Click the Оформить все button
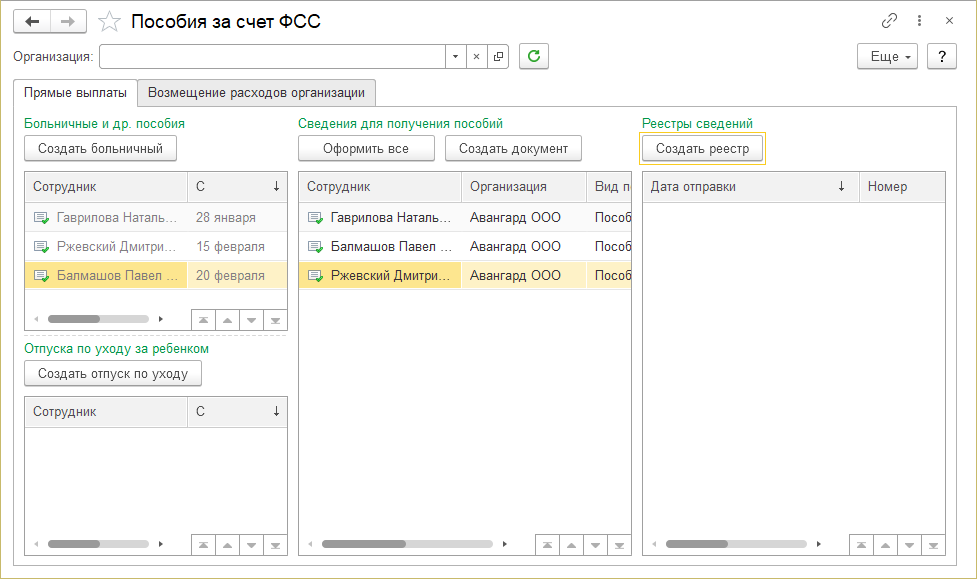Viewport: 977px width, 579px height. pos(366,149)
